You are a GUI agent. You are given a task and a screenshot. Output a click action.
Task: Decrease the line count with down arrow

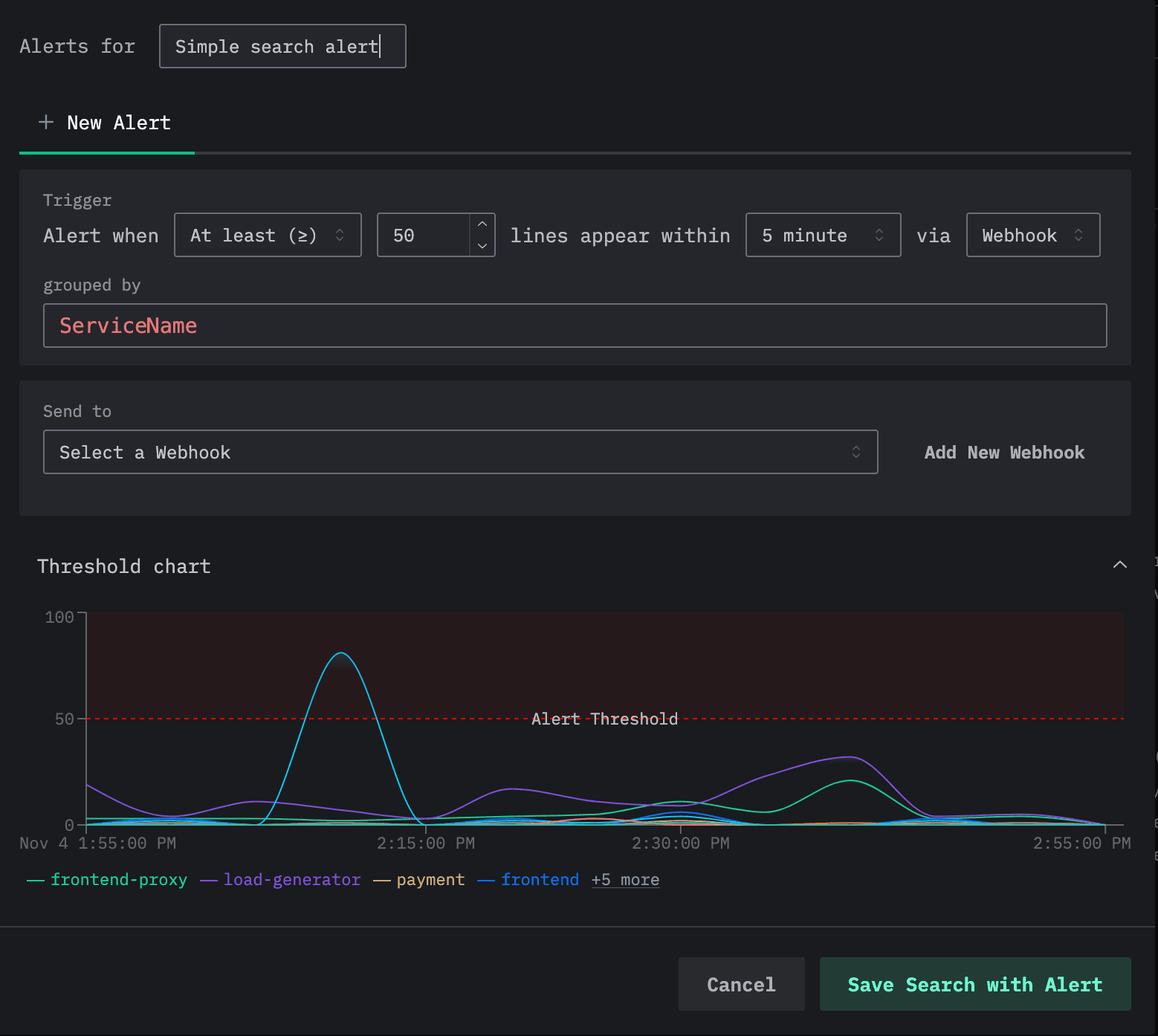click(x=482, y=246)
